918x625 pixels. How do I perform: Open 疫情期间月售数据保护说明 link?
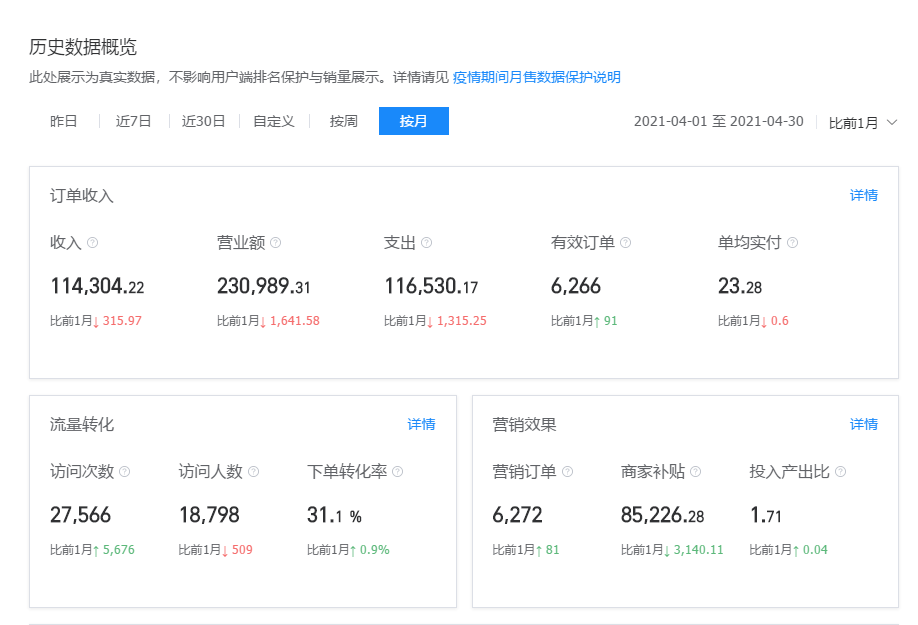536,77
